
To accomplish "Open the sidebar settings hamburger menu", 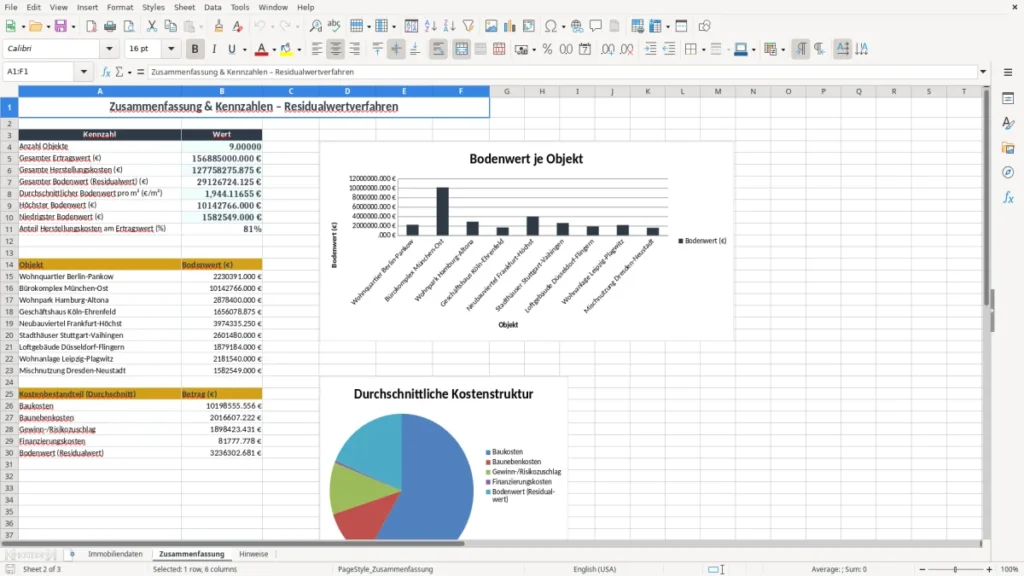I will [1008, 72].
